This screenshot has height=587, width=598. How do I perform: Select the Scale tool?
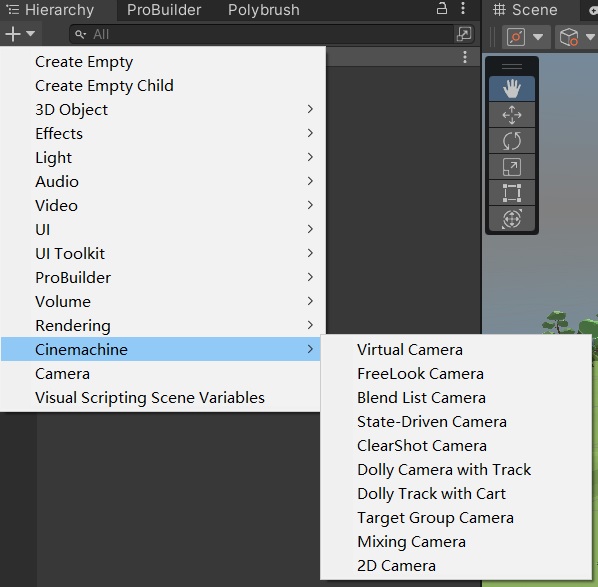tap(511, 167)
